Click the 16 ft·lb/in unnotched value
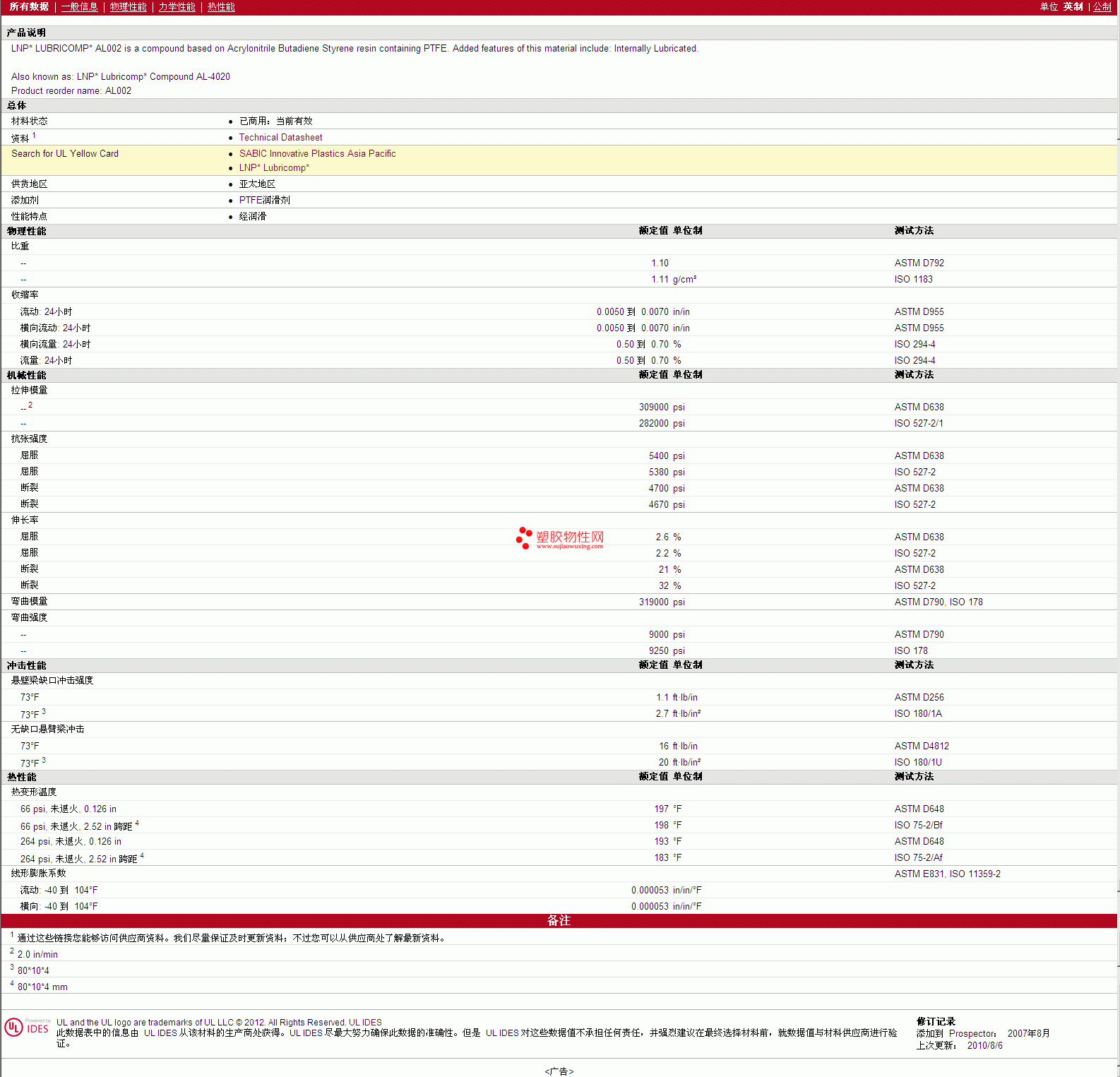 click(x=678, y=746)
